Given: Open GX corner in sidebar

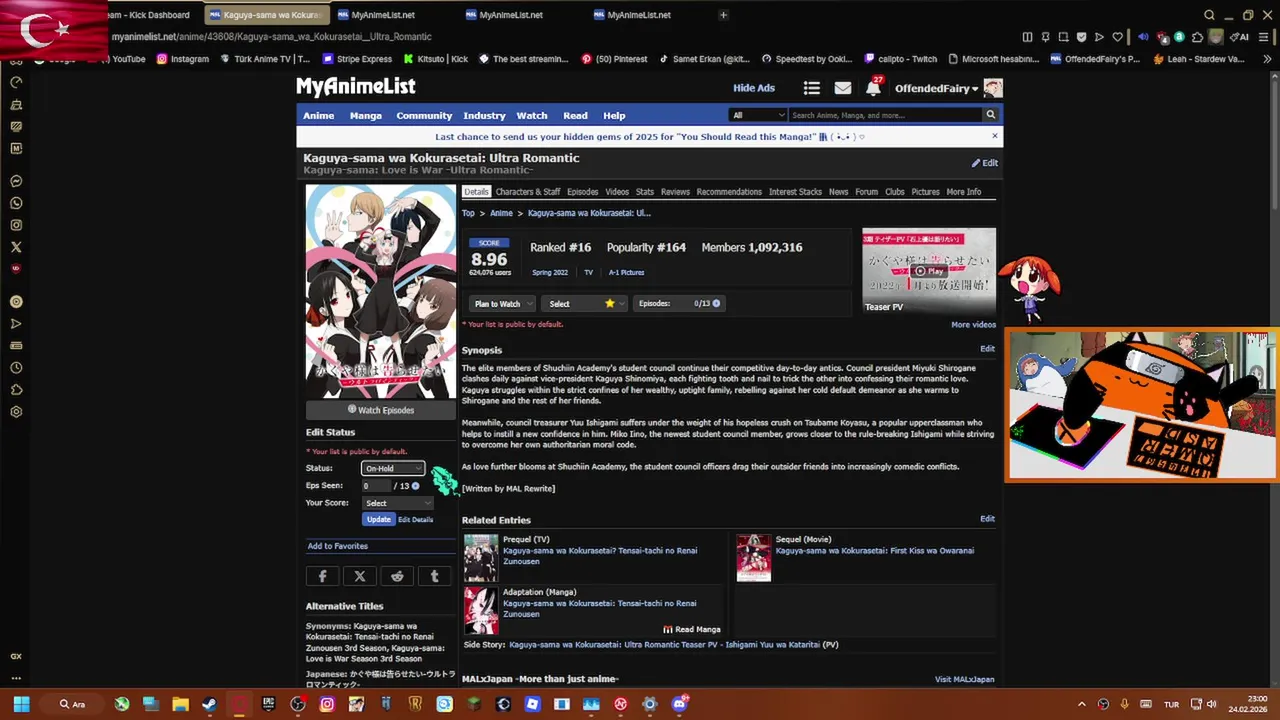Looking at the screenshot, I should [16, 656].
